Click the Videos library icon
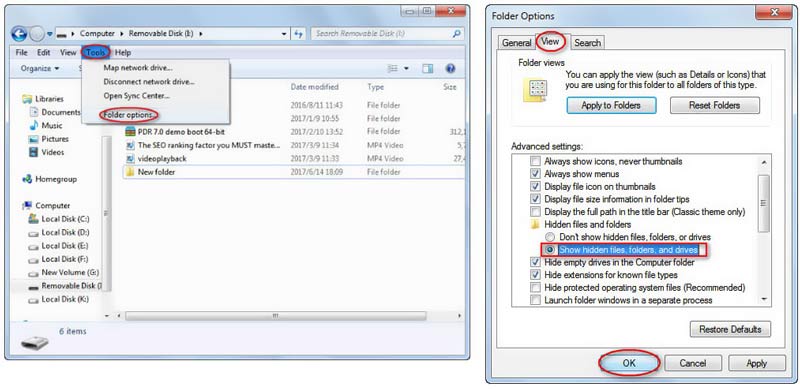The width and height of the screenshot is (800, 389). (x=34, y=152)
